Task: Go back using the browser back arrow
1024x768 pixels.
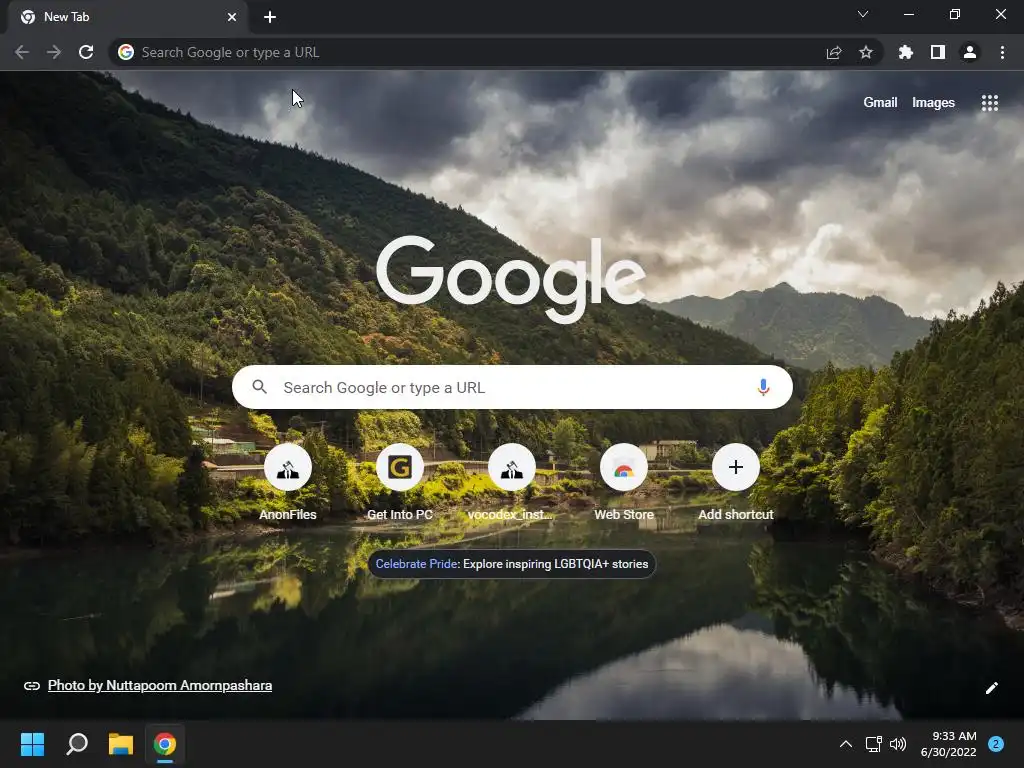Action: (x=22, y=52)
